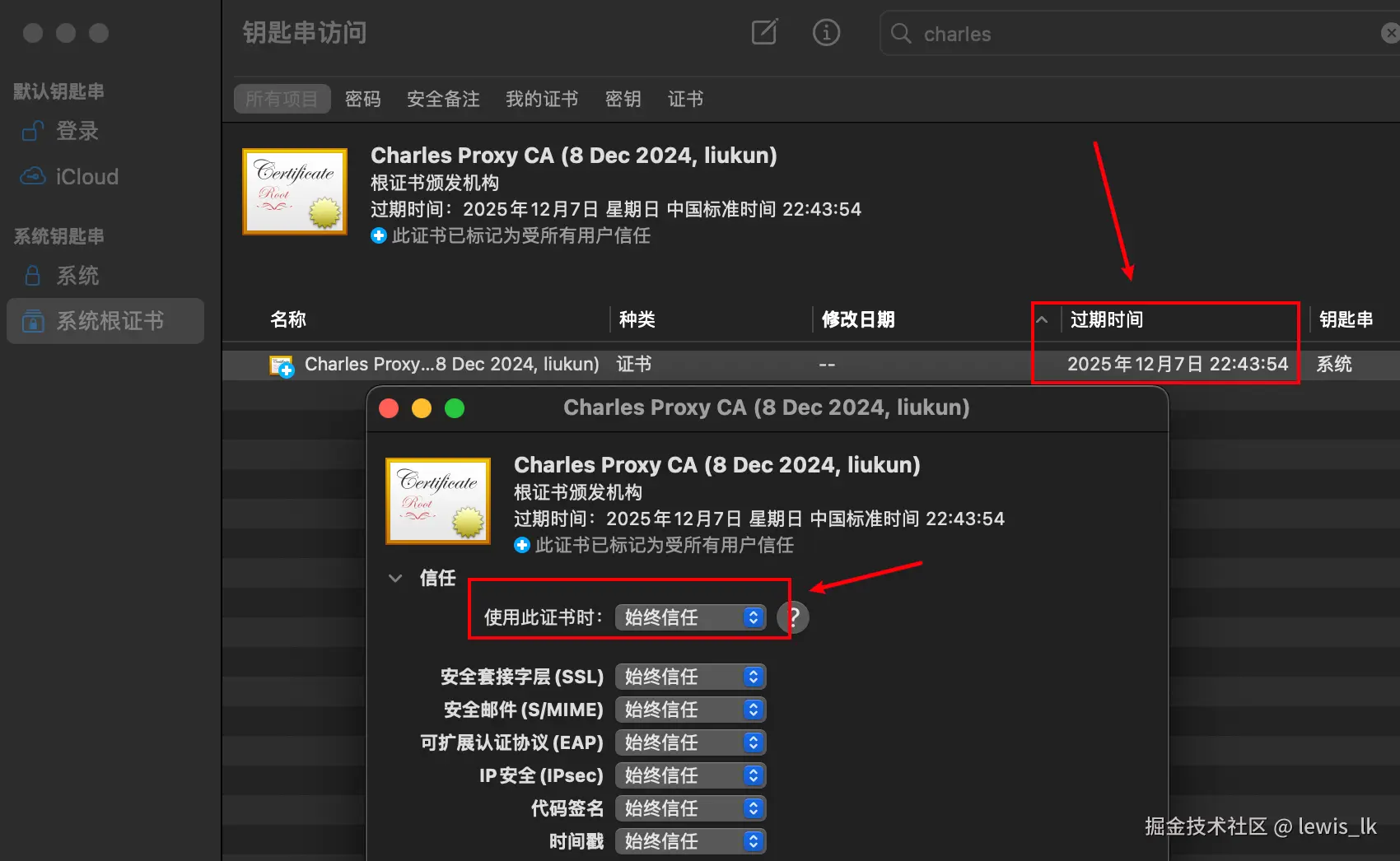1400x861 pixels.
Task: Click the search magnifier icon
Action: [x=901, y=33]
